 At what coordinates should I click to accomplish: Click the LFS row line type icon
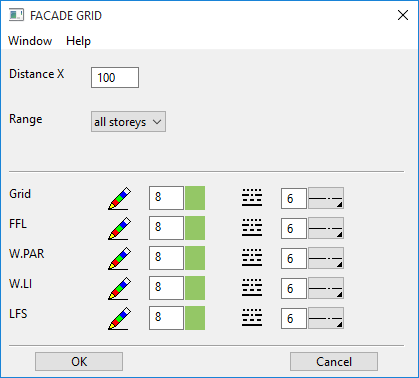(x=252, y=318)
